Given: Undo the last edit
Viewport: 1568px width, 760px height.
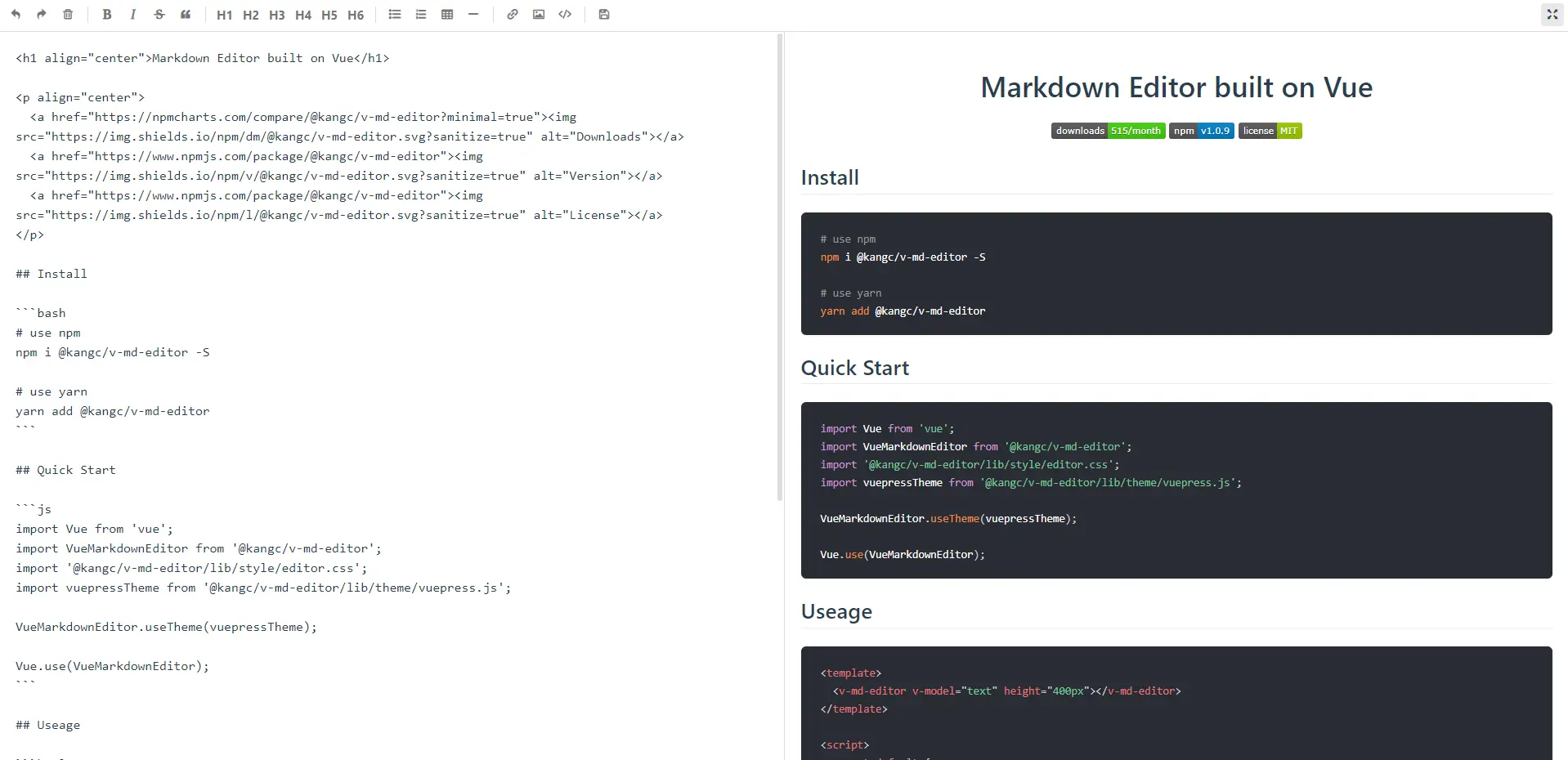Looking at the screenshot, I should [16, 15].
